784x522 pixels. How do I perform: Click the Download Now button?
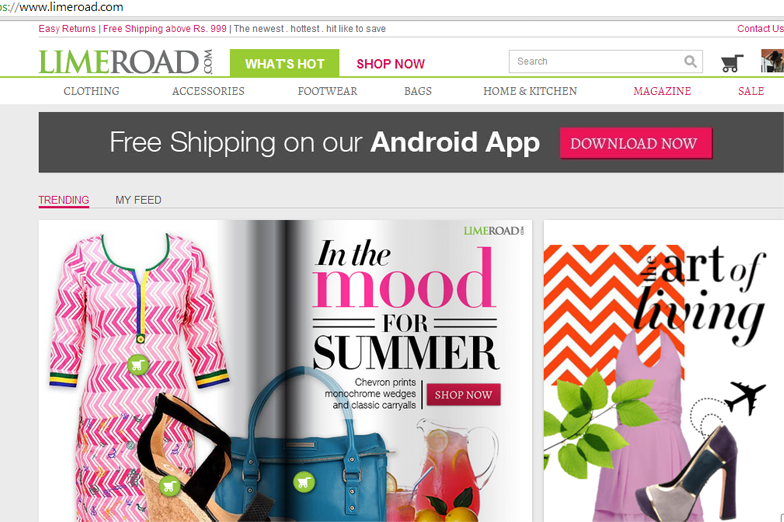pyautogui.click(x=636, y=144)
